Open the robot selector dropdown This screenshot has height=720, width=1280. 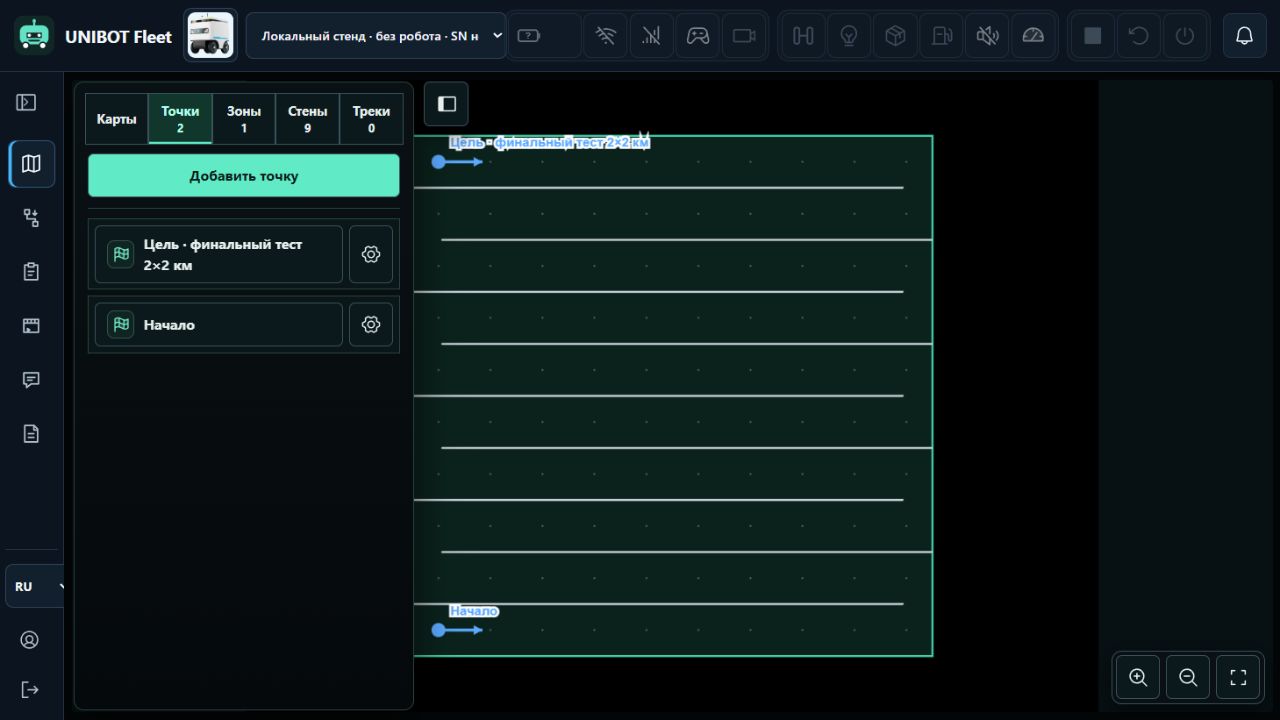376,36
